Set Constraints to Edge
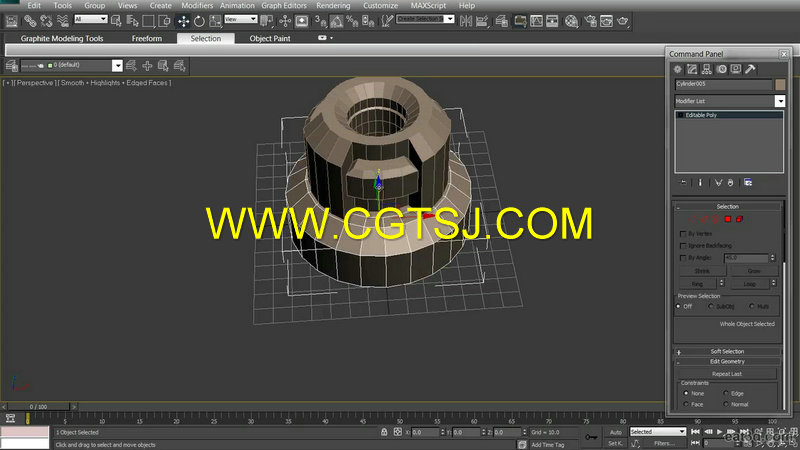The width and height of the screenshot is (800, 450). [726, 393]
